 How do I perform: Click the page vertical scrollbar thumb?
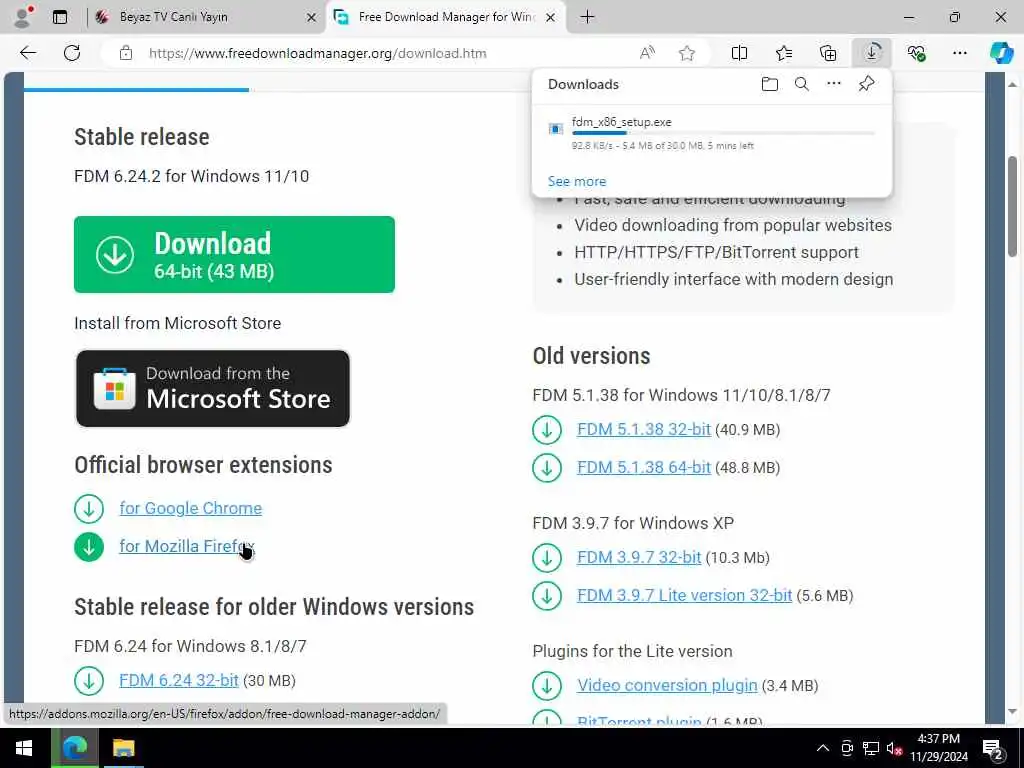pyautogui.click(x=1012, y=206)
